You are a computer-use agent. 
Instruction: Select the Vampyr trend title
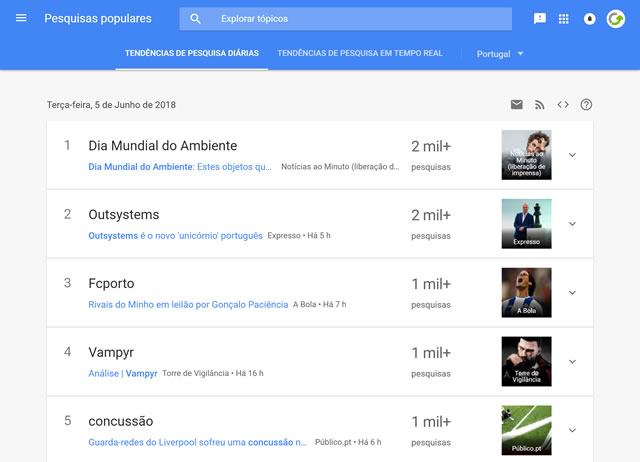click(111, 353)
